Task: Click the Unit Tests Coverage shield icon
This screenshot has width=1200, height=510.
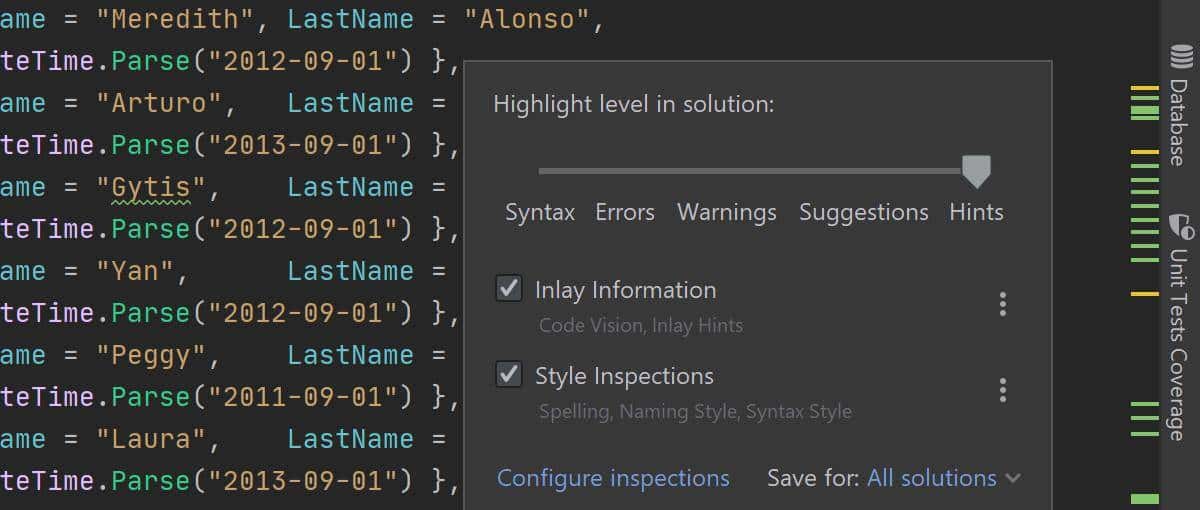Action: (x=1180, y=225)
